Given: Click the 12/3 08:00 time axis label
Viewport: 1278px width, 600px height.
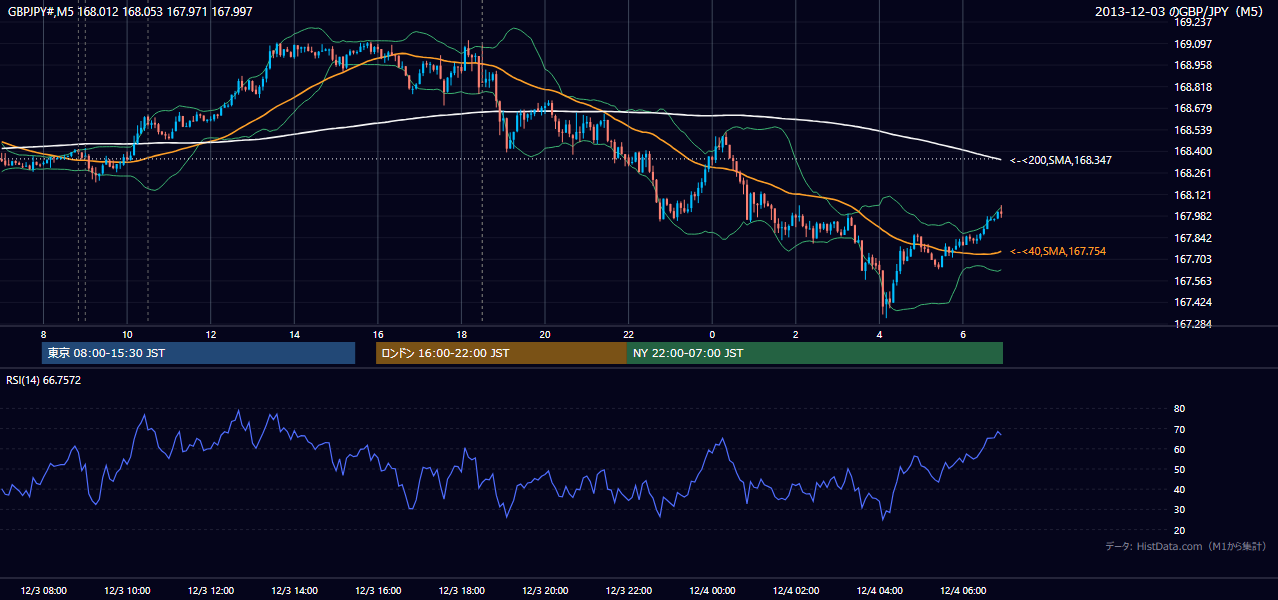Looking at the screenshot, I should (x=43, y=591).
